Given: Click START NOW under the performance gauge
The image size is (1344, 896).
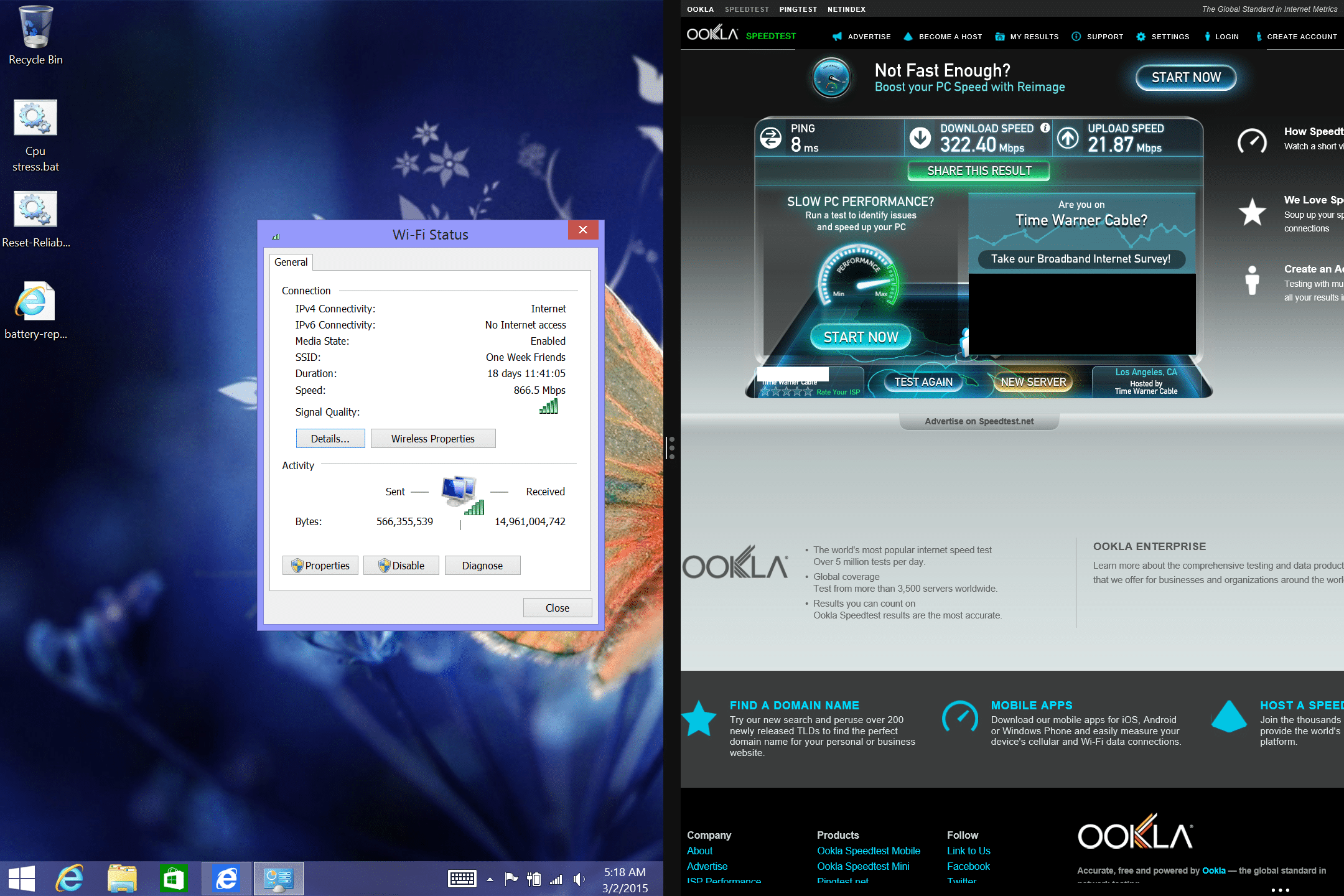Looking at the screenshot, I should click(861, 337).
